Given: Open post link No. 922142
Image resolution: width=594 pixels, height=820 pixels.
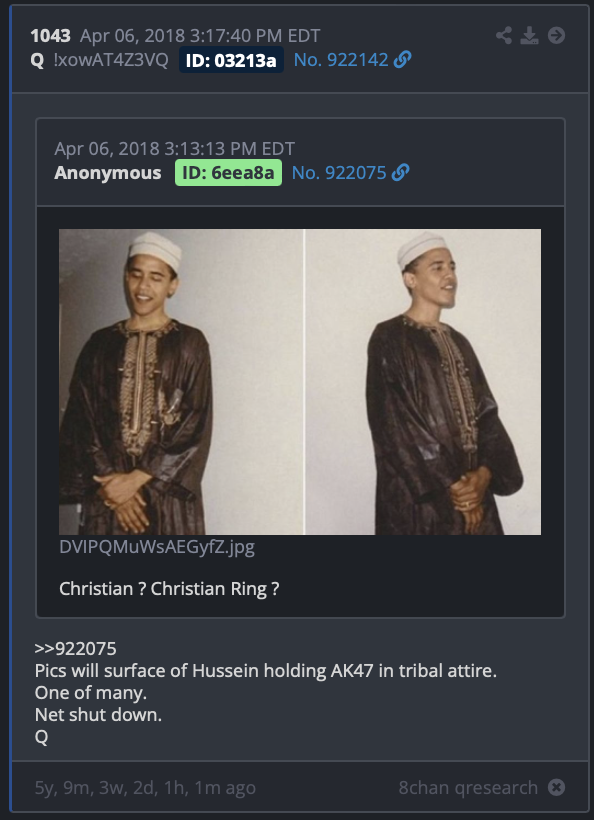Looking at the screenshot, I should click(341, 60).
